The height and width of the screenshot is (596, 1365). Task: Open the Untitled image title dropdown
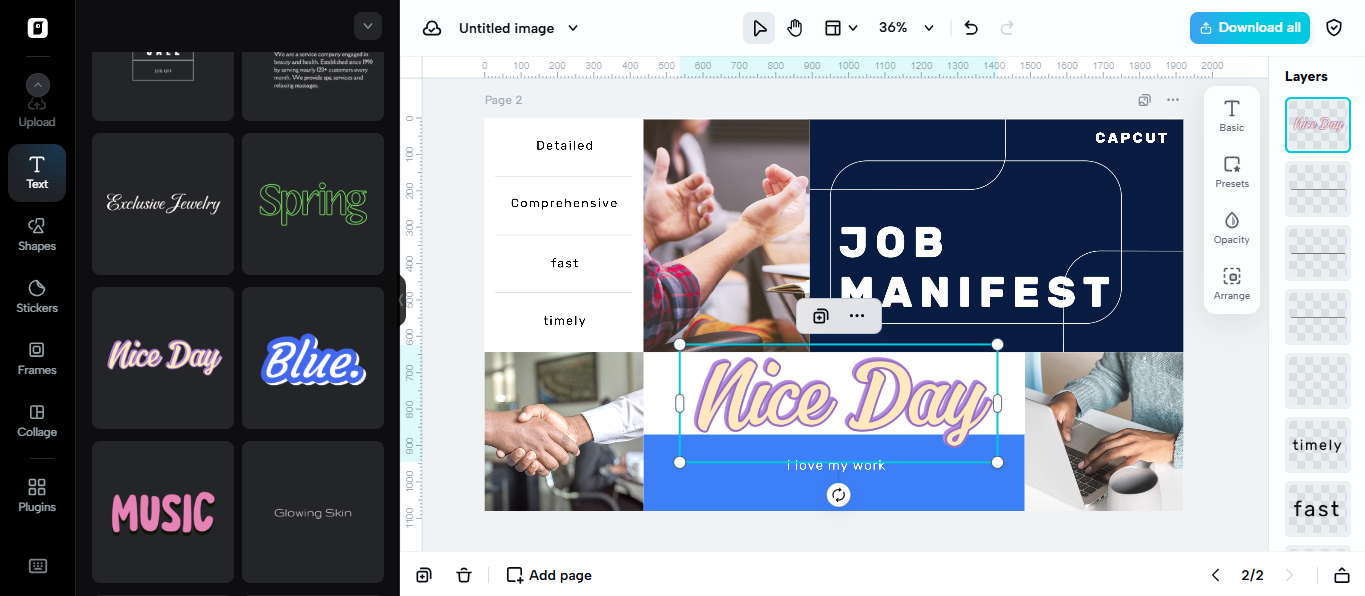[x=518, y=28]
